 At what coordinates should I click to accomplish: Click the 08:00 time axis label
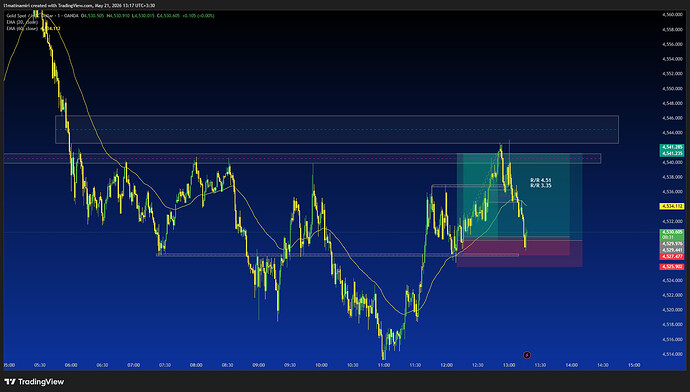196,365
